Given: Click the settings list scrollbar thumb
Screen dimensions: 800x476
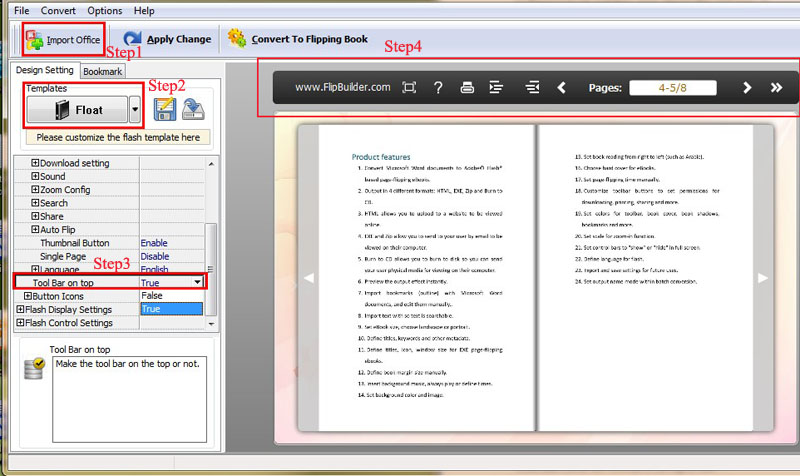Looking at the screenshot, I should pos(211,269).
